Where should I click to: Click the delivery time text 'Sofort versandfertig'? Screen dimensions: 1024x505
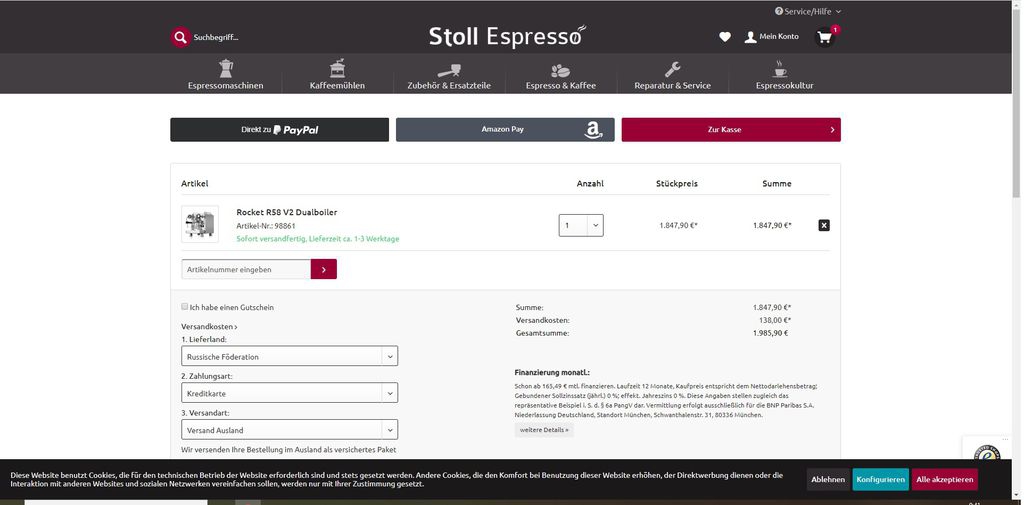tap(317, 238)
